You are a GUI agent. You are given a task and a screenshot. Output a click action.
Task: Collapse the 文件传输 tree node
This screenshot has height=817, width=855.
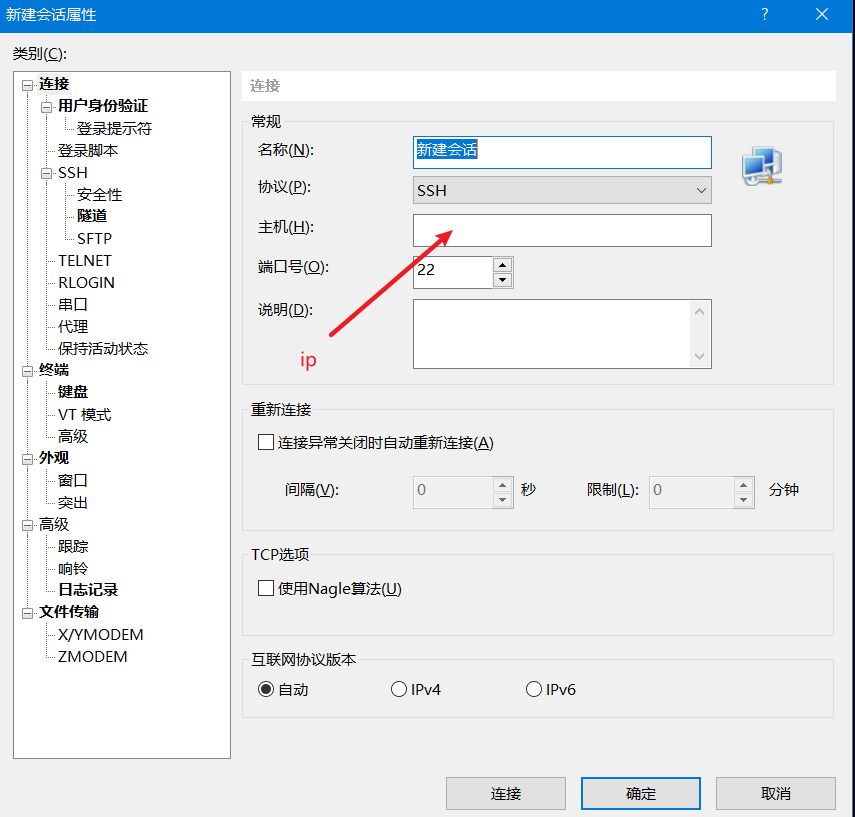pyautogui.click(x=27, y=613)
